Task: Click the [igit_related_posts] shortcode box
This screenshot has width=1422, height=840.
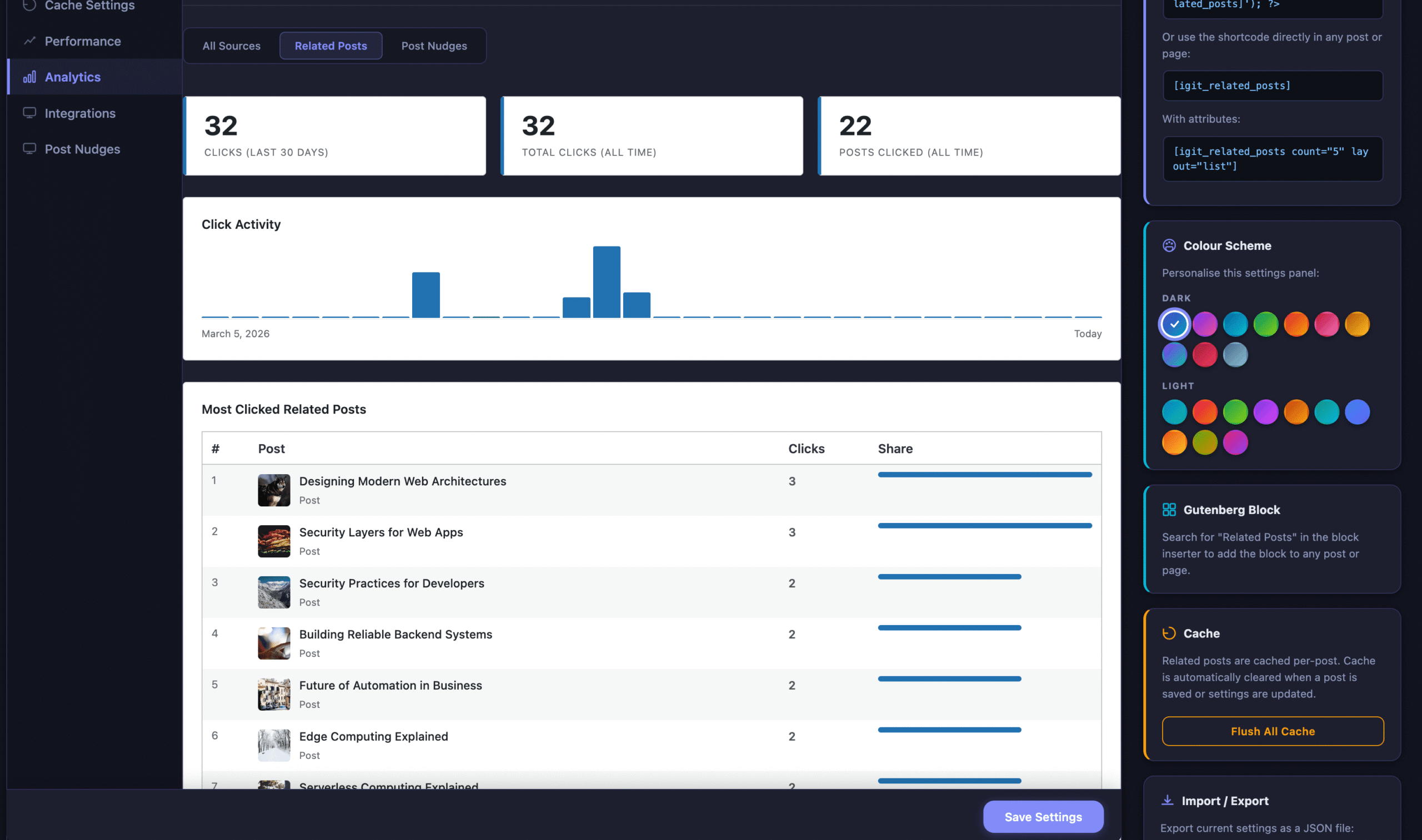Action: pos(1273,85)
